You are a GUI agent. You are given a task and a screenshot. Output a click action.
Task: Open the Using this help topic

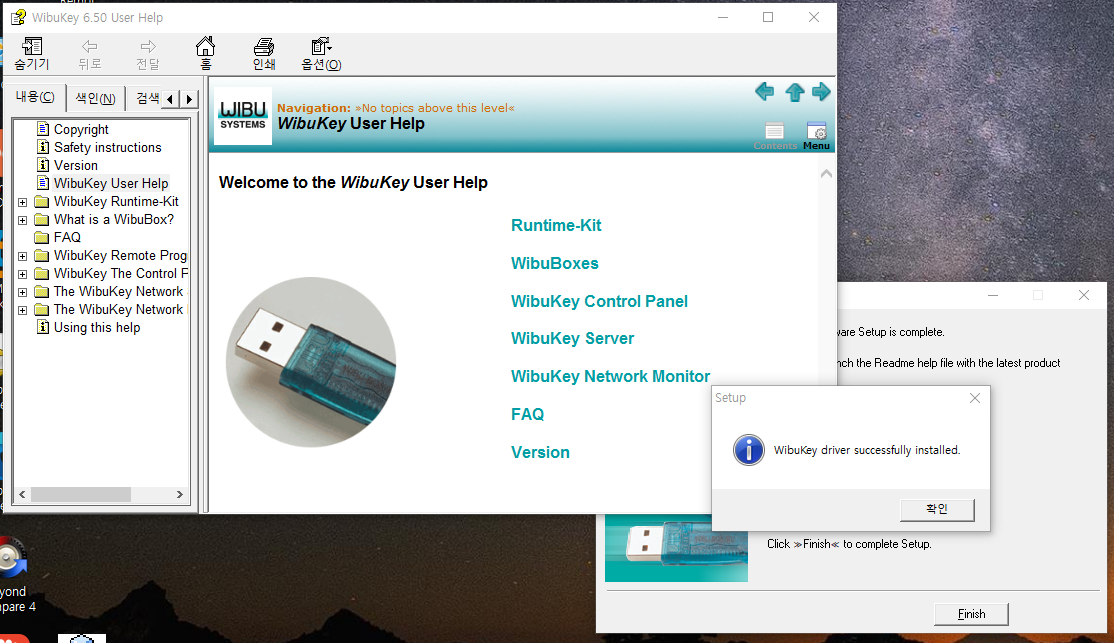pos(97,328)
